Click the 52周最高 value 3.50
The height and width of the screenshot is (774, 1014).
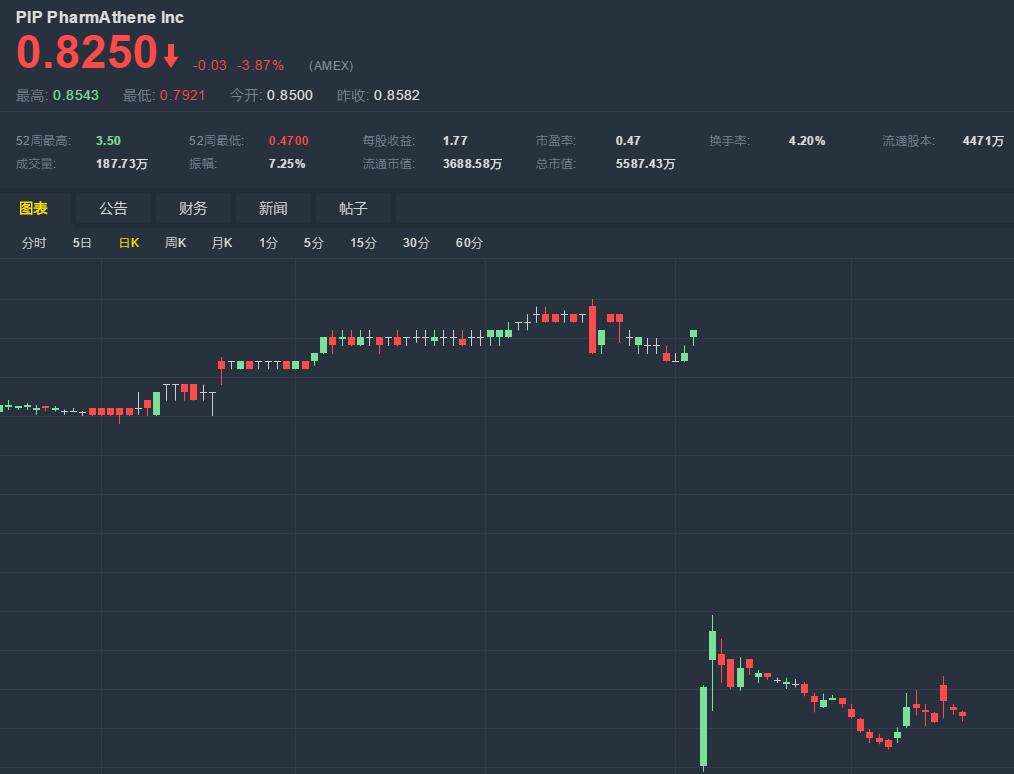click(108, 141)
